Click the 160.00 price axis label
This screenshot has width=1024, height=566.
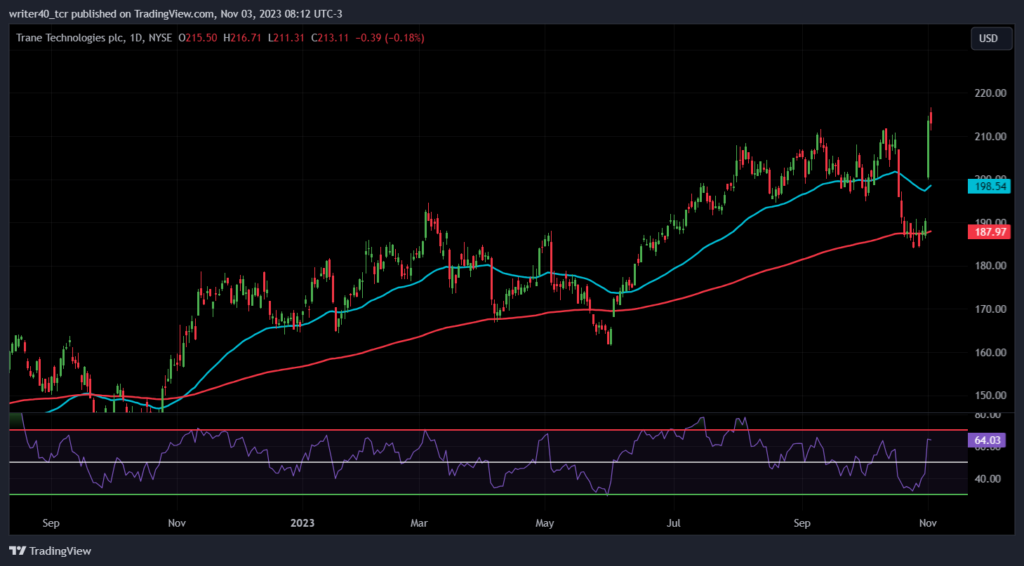click(x=990, y=353)
